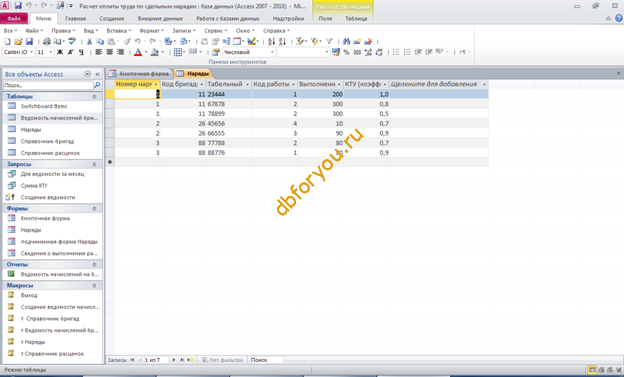Open the font size 11 dropdown
Screen dimensions: 624x377
coord(51,52)
